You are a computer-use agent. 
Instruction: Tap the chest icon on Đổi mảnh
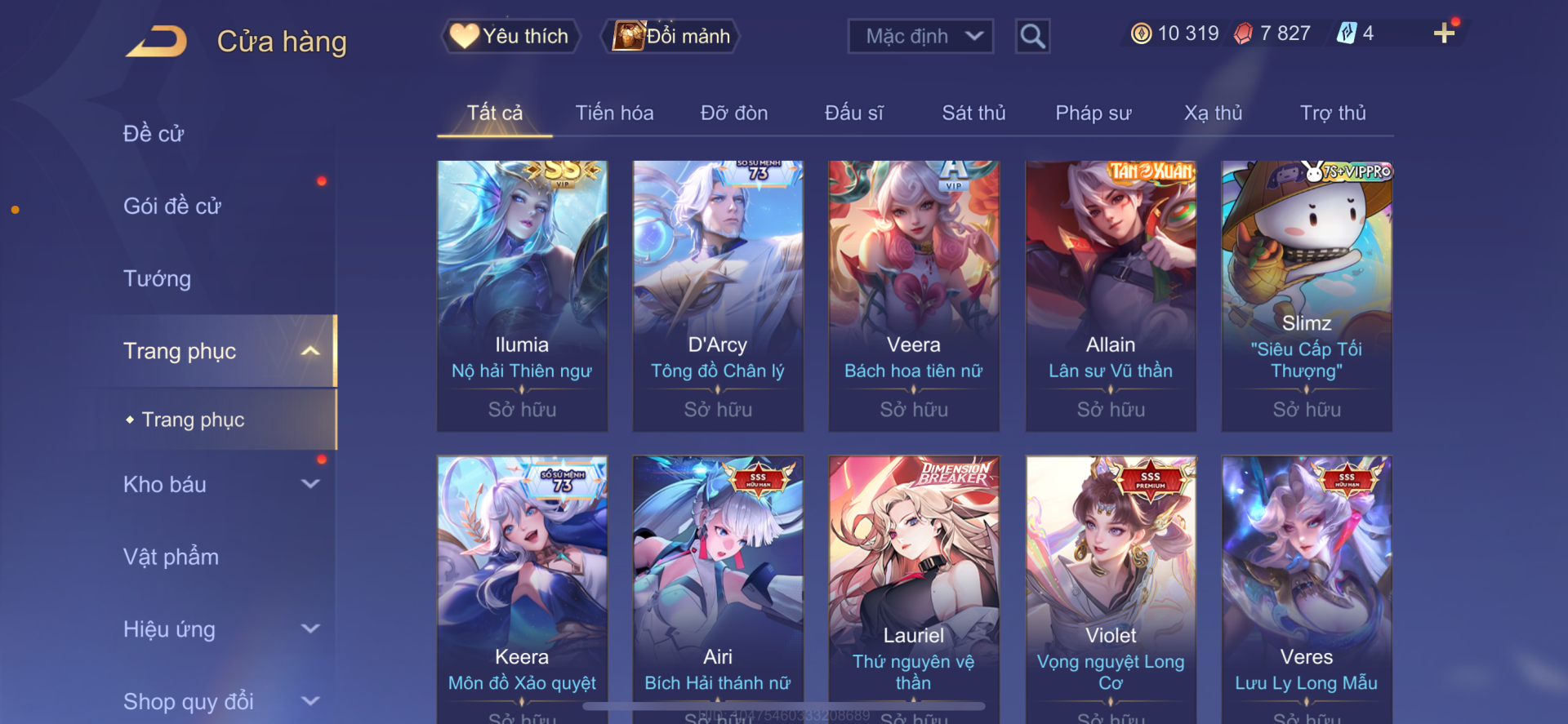point(629,36)
